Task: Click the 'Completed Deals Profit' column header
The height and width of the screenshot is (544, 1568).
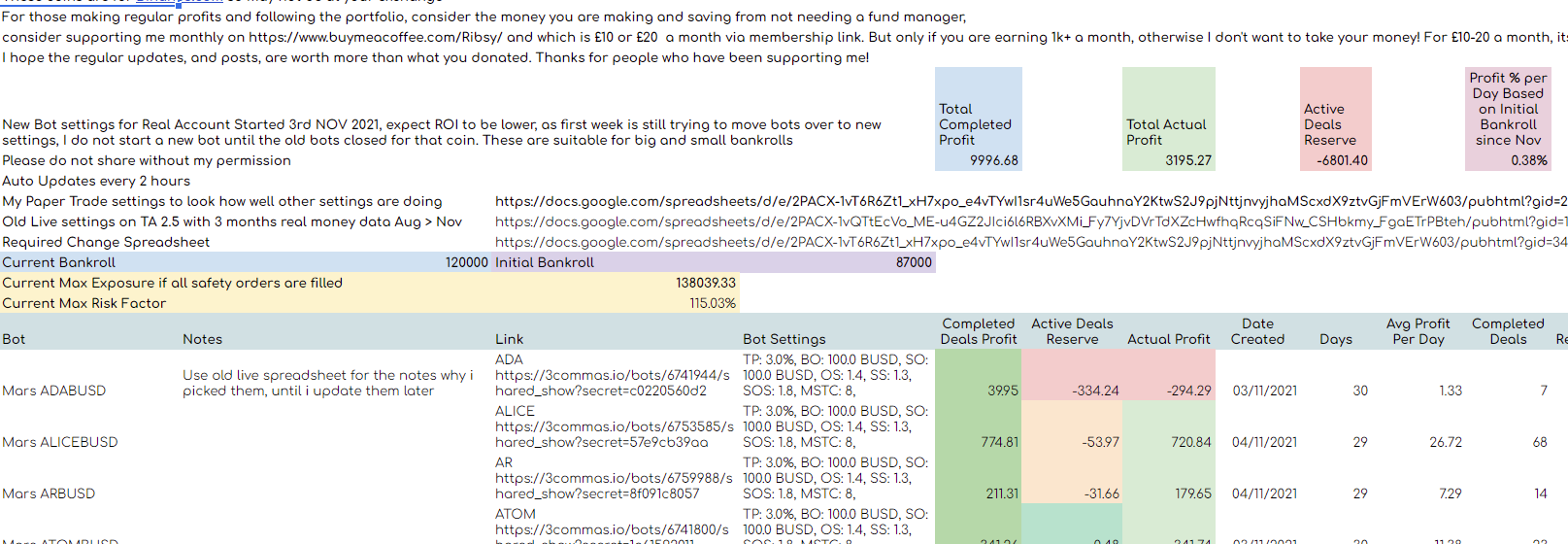Action: click(x=978, y=331)
